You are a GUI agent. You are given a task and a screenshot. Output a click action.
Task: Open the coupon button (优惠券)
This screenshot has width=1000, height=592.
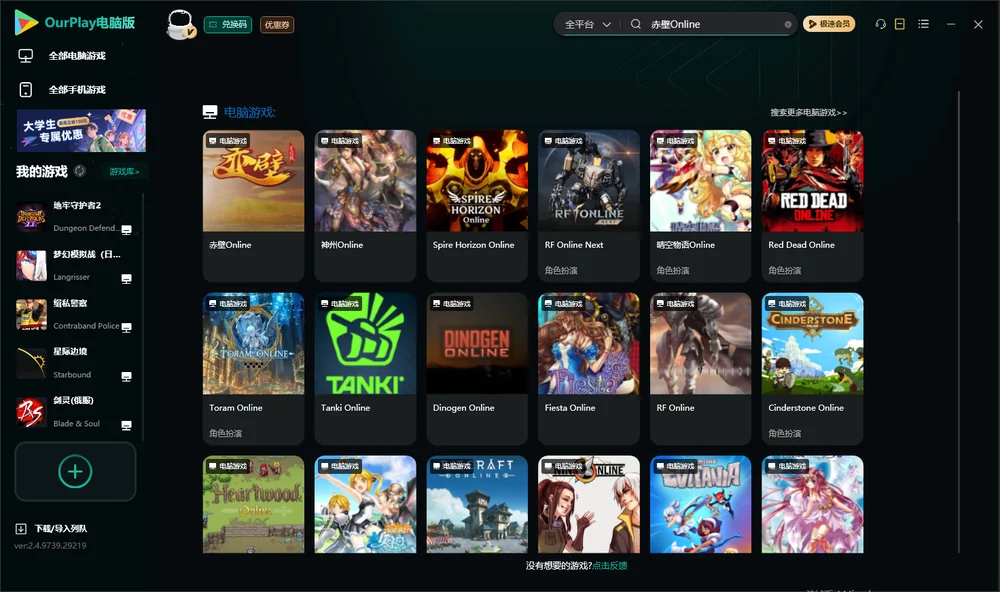point(277,24)
